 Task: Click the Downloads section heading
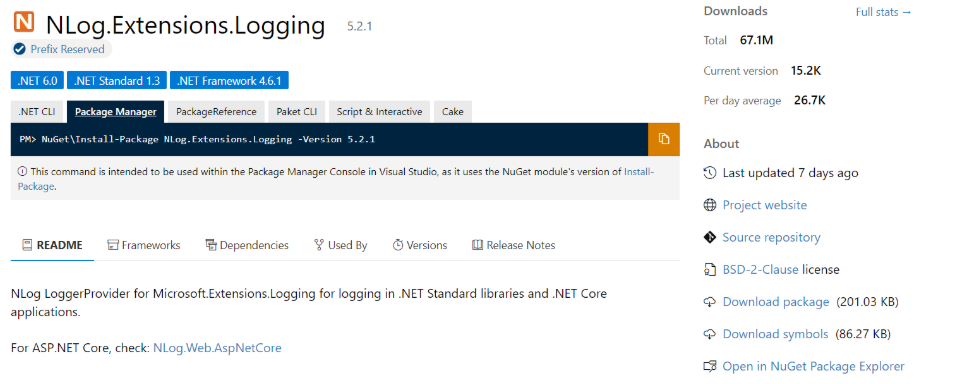(736, 11)
